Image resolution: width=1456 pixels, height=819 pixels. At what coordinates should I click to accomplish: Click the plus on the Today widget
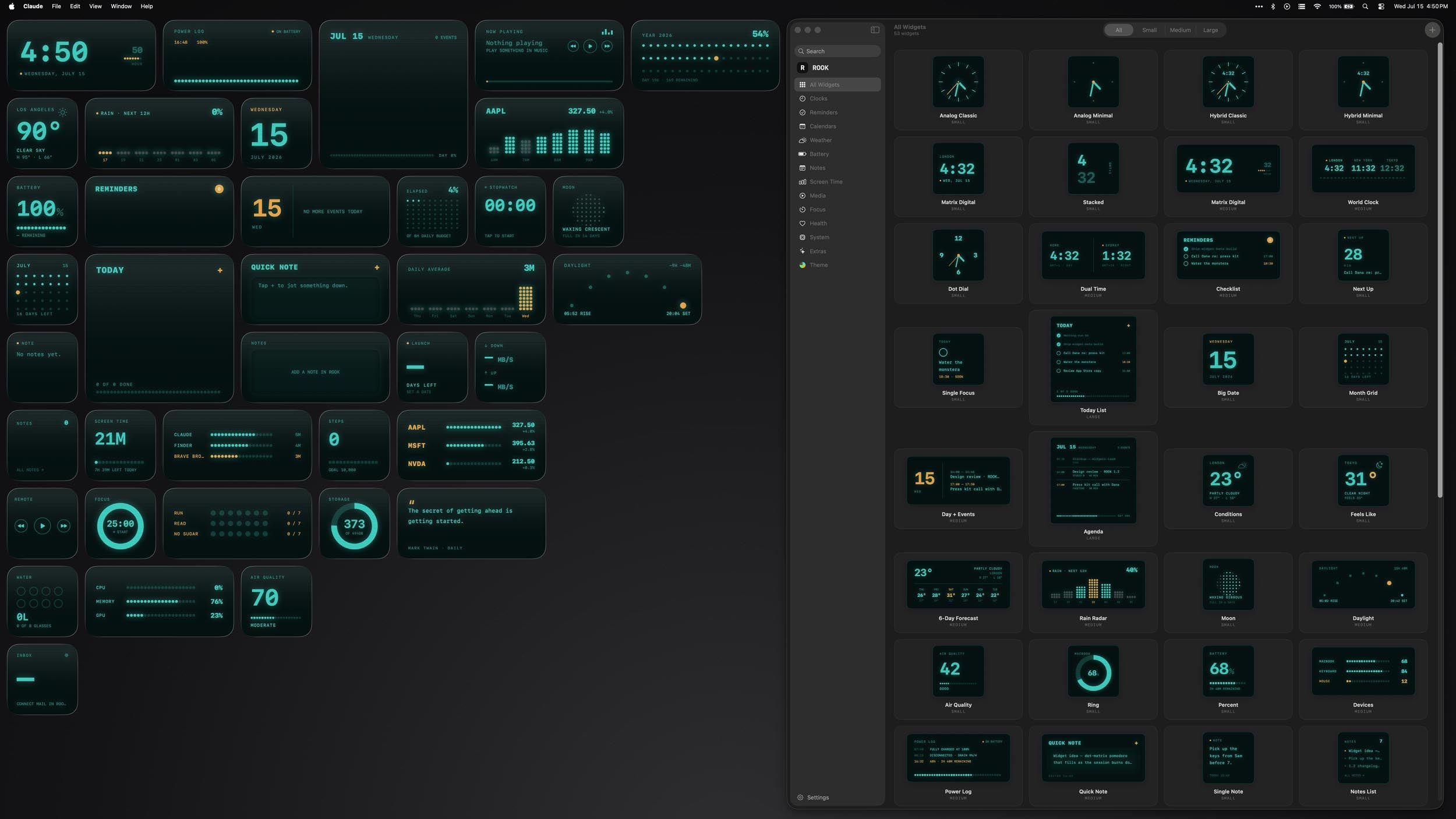(220, 270)
